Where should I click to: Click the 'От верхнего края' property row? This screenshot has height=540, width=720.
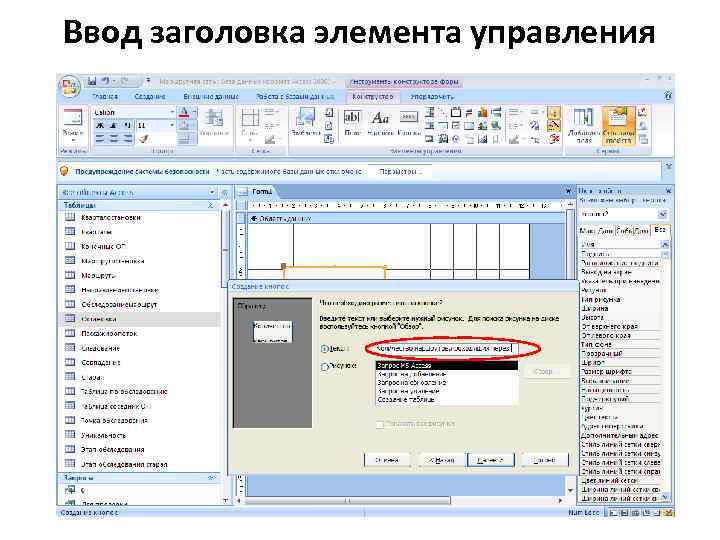(x=620, y=326)
